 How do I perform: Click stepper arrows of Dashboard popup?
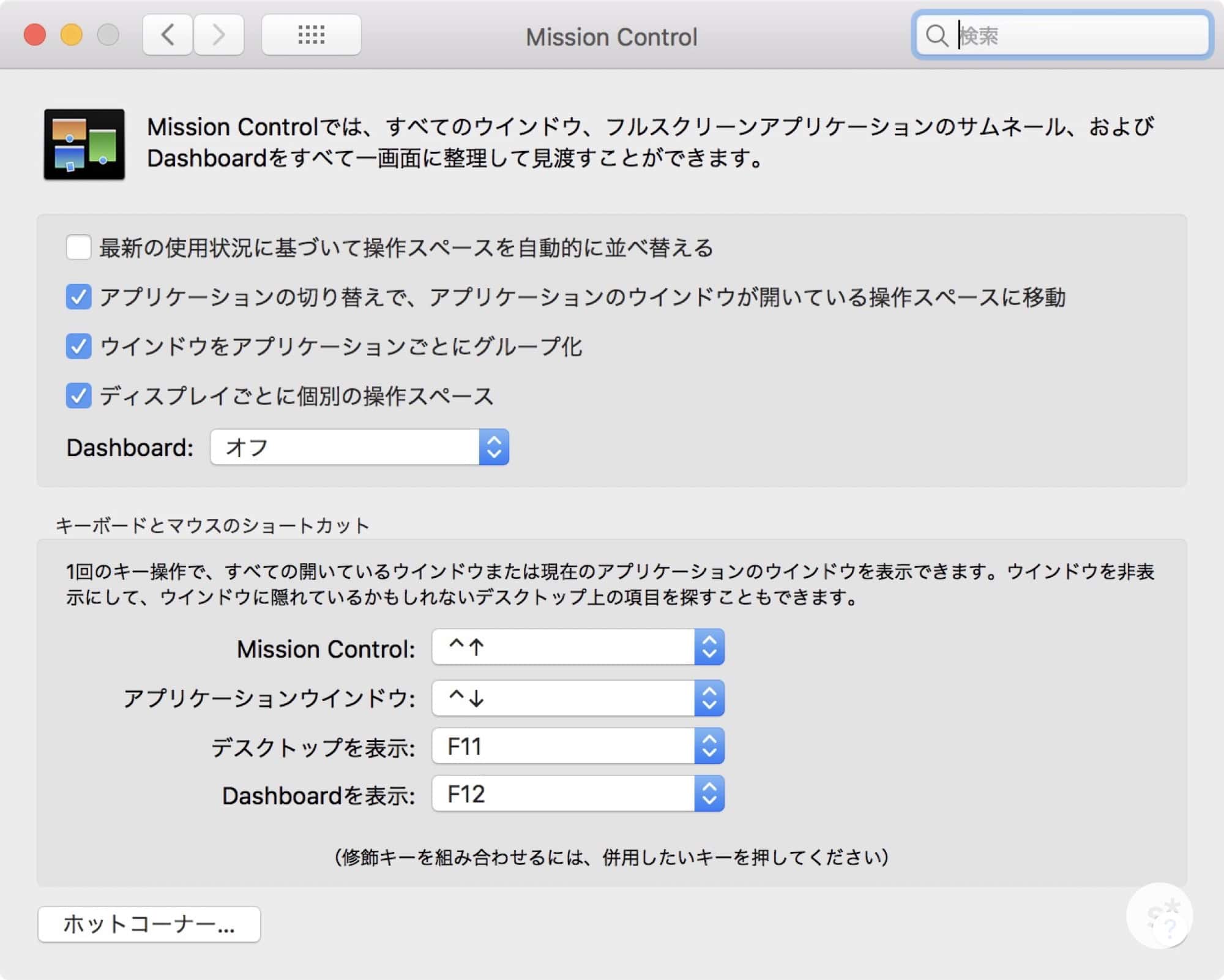[494, 447]
